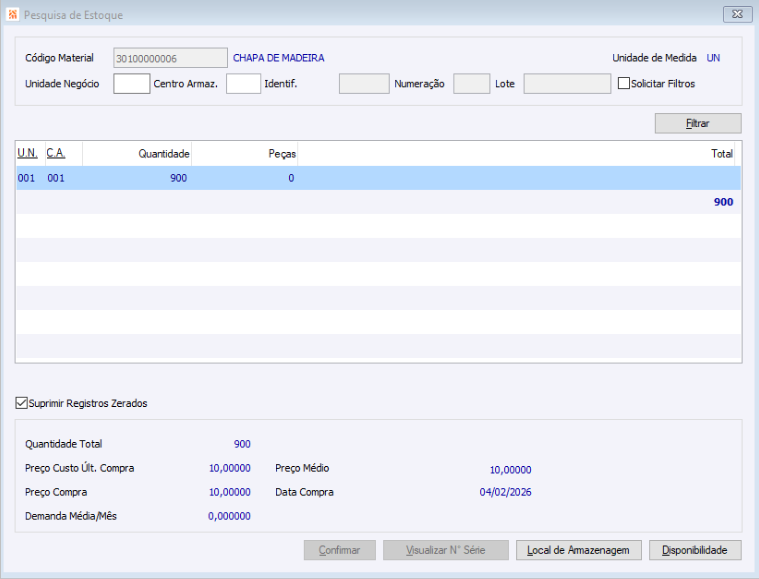Click the Identif. input field
759x579 pixels.
coord(364,83)
